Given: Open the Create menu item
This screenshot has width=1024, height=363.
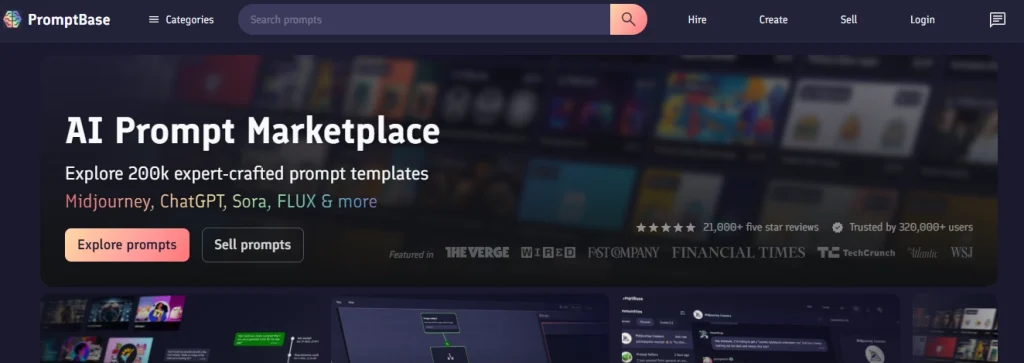Looking at the screenshot, I should pyautogui.click(x=773, y=20).
